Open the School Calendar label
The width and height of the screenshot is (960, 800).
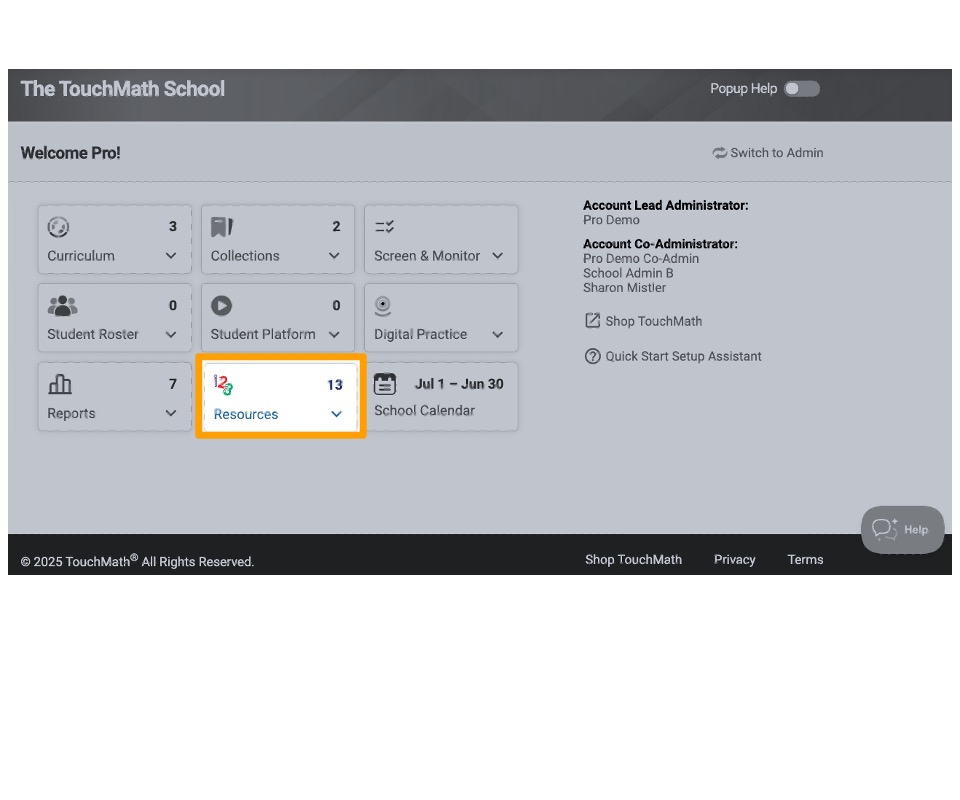[x=424, y=411]
